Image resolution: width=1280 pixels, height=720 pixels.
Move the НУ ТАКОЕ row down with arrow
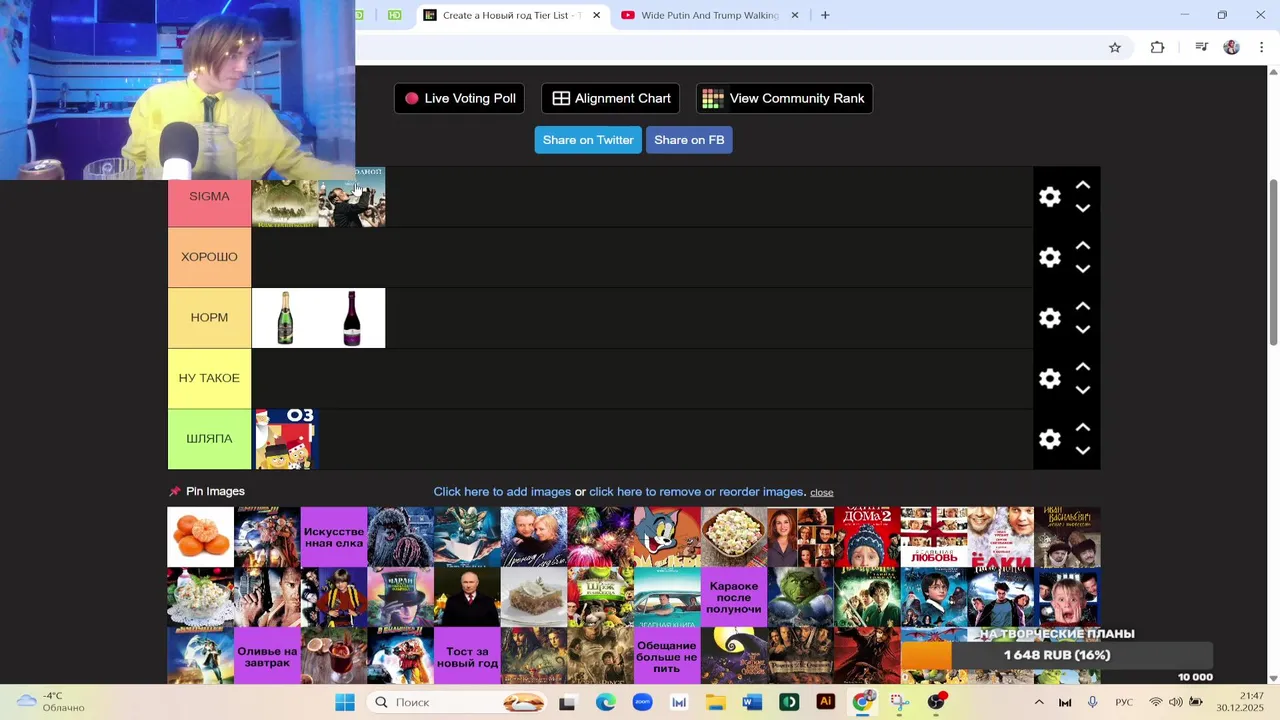point(1082,390)
